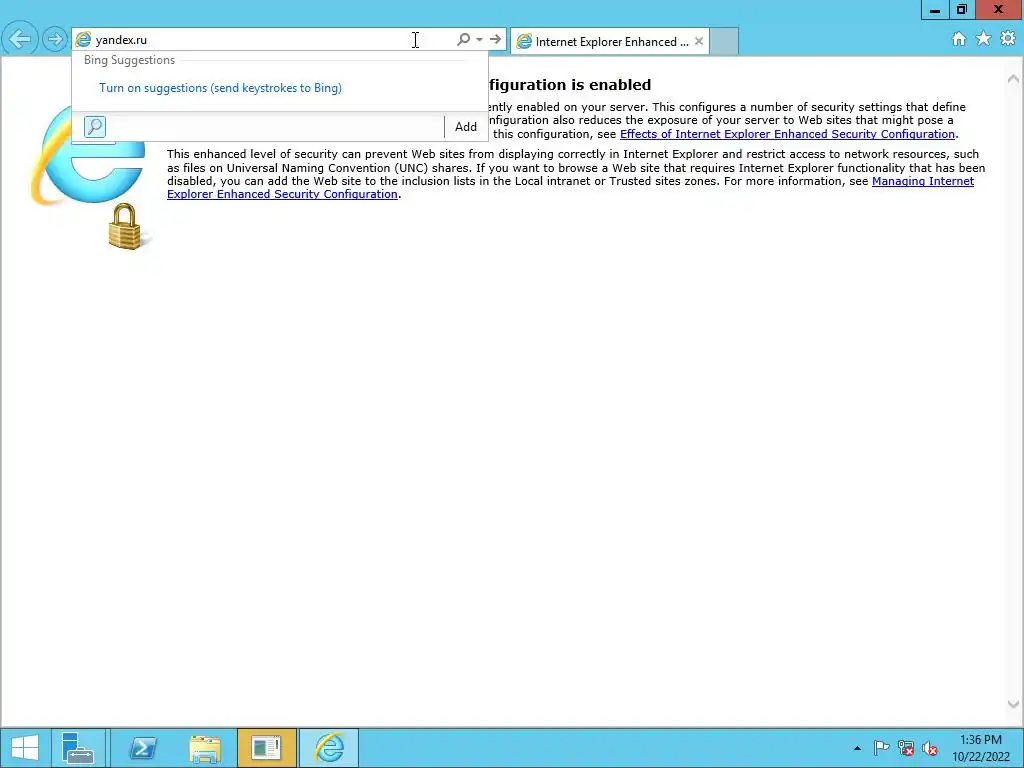Switch to the highlighted taskbar window app
Viewport: 1024px width, 768px height.
click(266, 748)
